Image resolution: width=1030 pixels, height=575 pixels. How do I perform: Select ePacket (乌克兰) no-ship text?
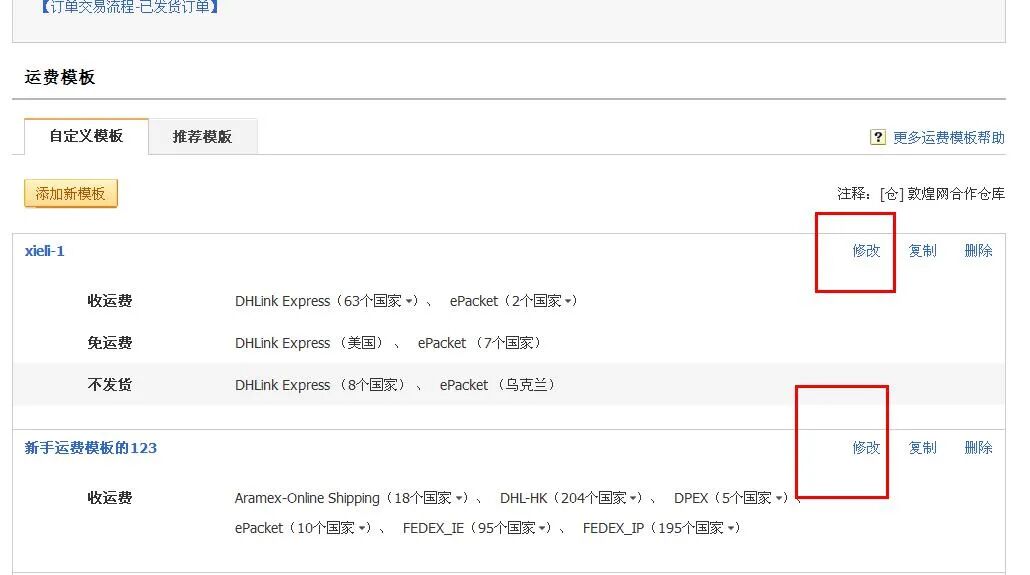tap(497, 385)
